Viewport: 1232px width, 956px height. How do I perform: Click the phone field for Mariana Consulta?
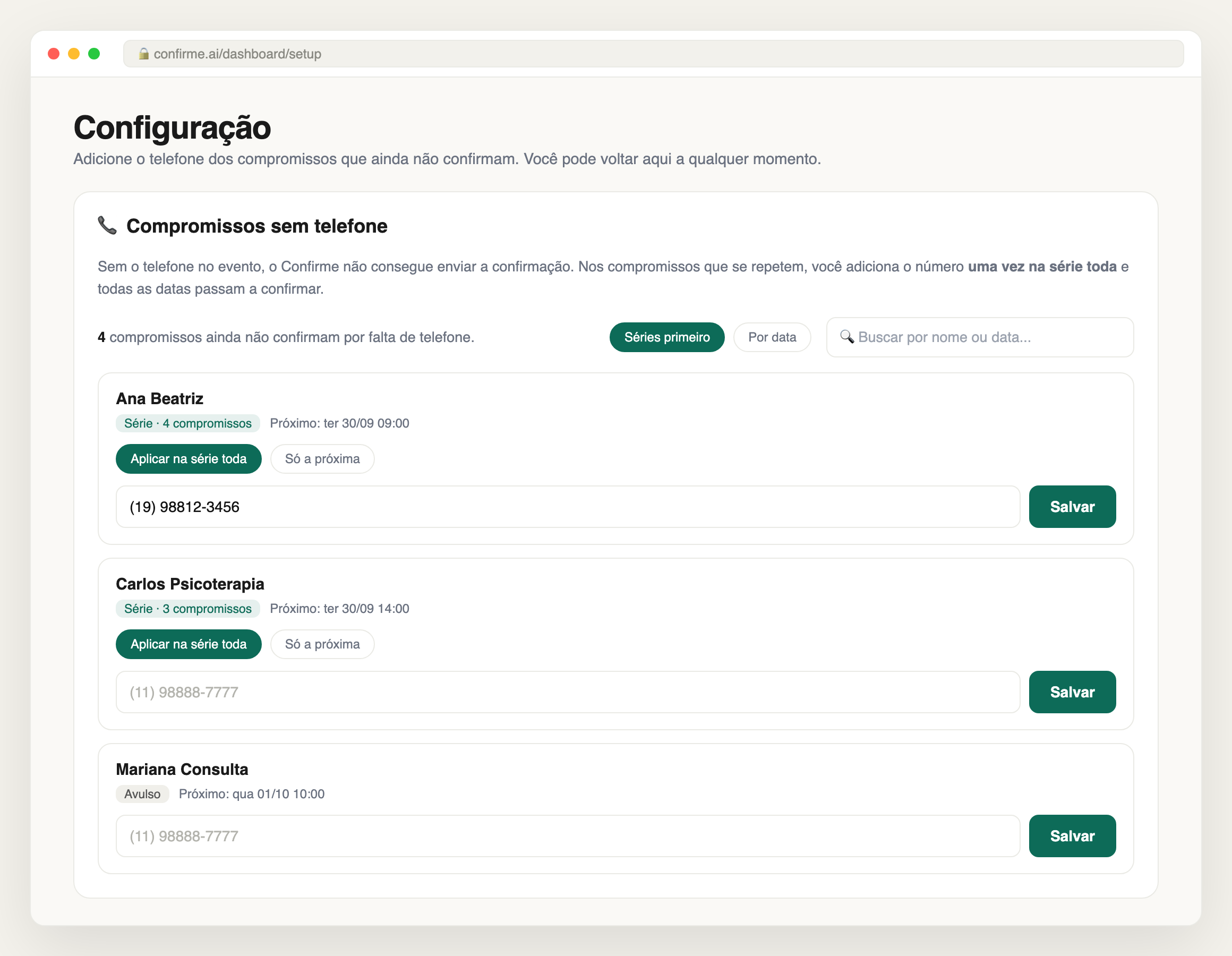(x=568, y=836)
